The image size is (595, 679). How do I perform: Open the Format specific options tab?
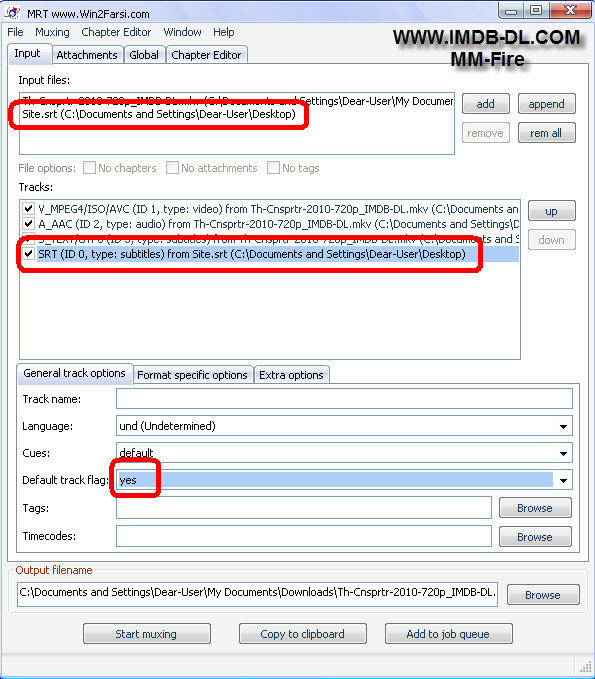click(192, 375)
